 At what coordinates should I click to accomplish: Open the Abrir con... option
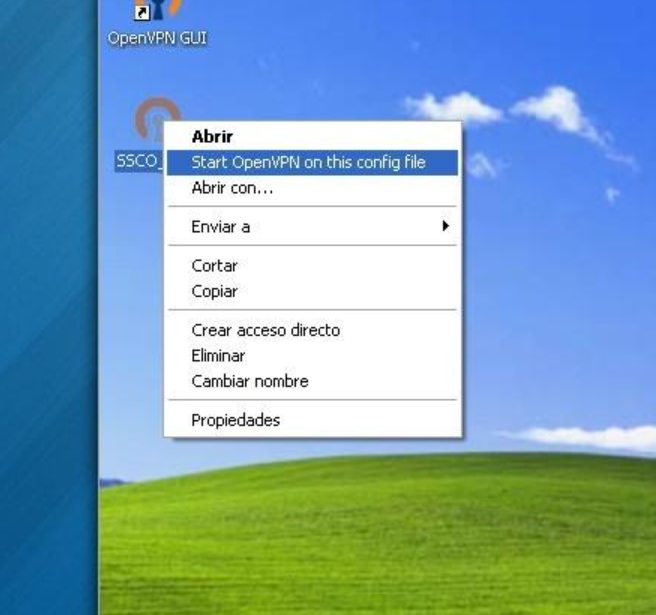tap(232, 187)
